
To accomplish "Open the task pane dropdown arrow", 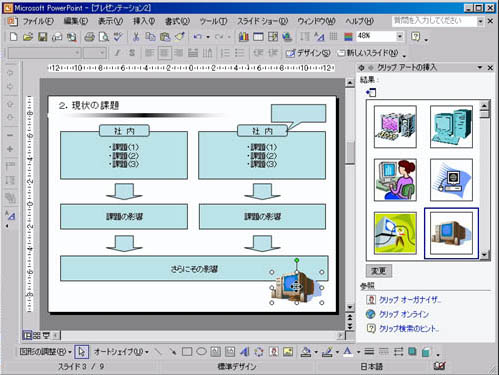I will (480, 68).
